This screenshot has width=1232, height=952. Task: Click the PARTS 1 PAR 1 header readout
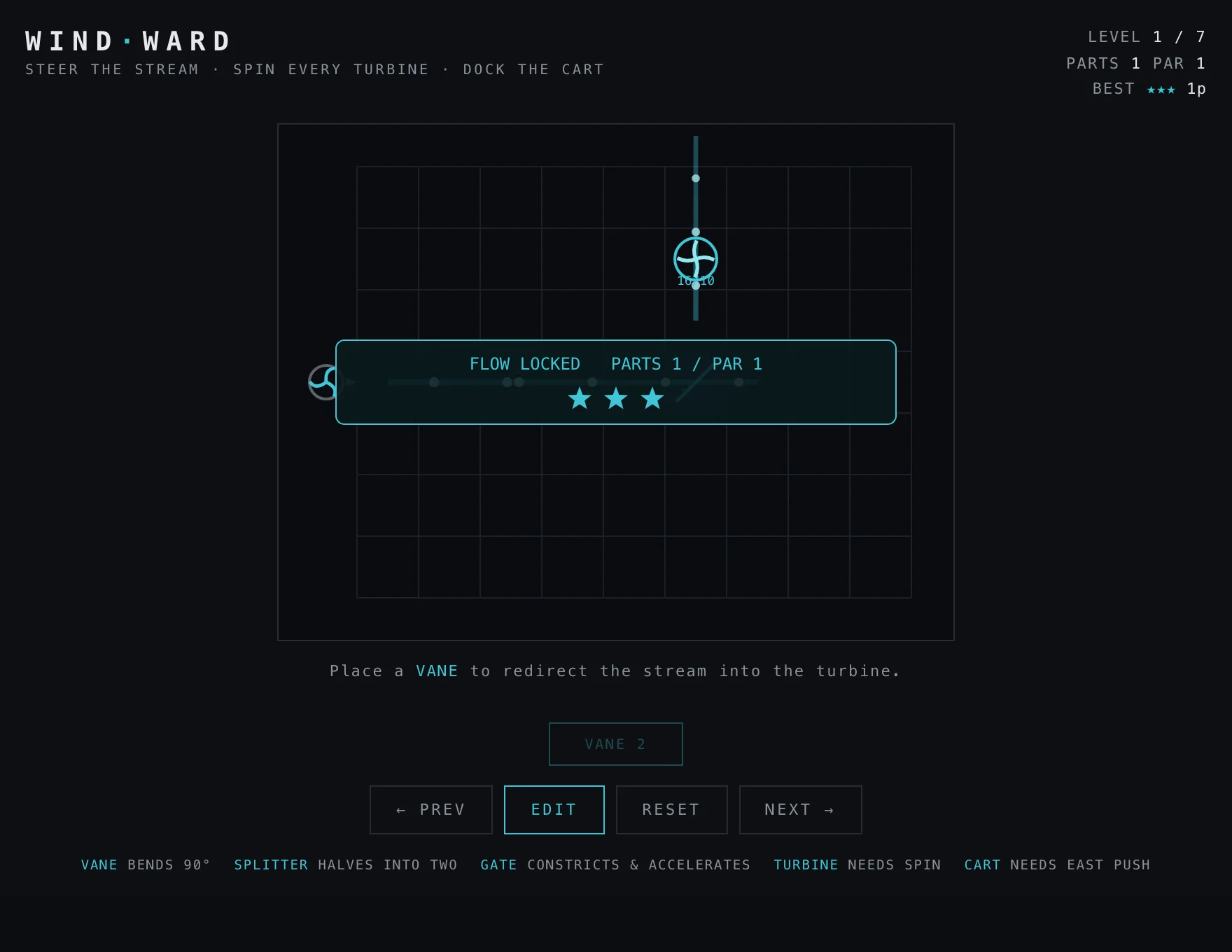[x=1136, y=63]
